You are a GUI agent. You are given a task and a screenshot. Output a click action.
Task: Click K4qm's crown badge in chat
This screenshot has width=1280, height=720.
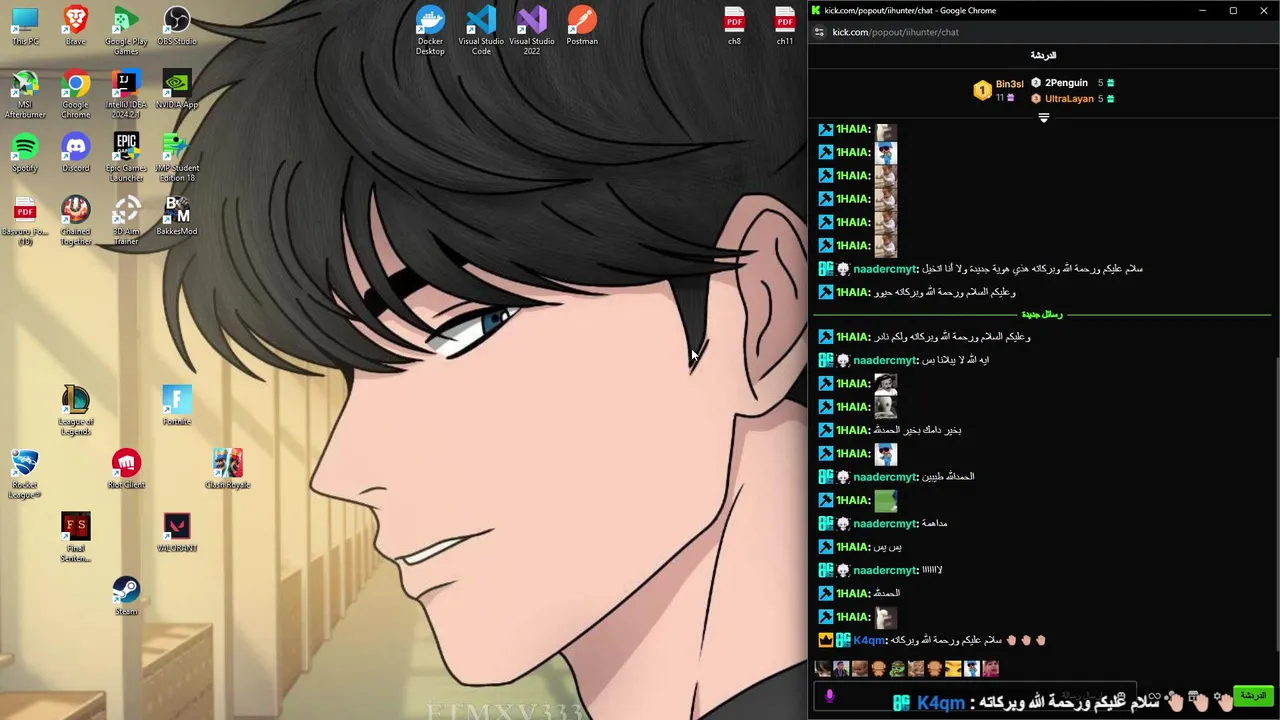click(825, 640)
